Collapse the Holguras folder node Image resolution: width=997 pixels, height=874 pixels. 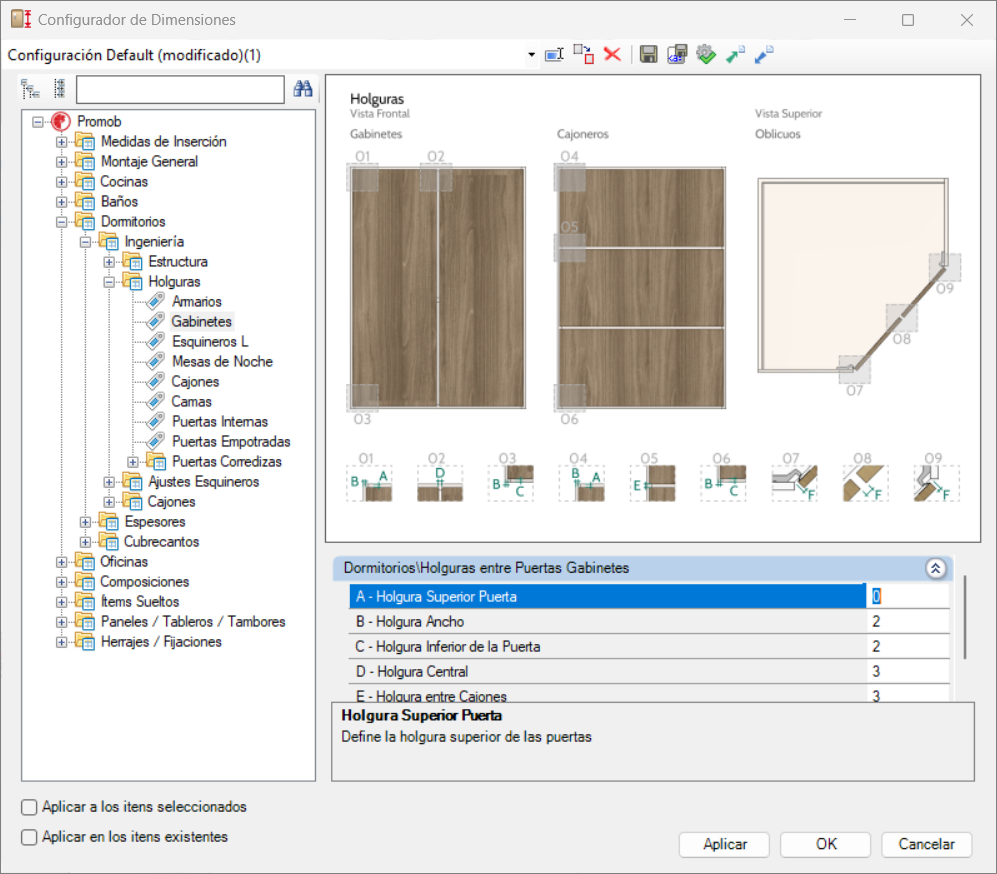(109, 282)
